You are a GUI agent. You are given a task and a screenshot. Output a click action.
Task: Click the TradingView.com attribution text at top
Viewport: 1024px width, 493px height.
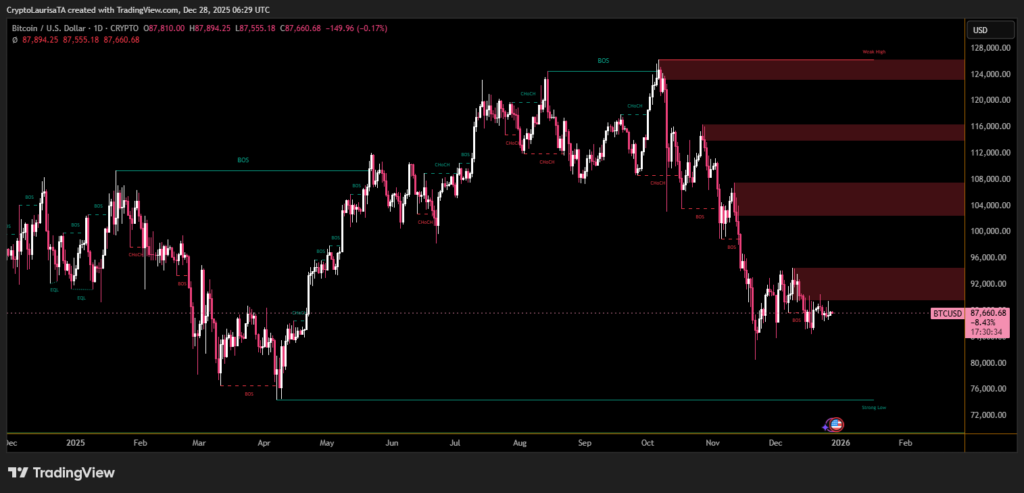tap(137, 8)
